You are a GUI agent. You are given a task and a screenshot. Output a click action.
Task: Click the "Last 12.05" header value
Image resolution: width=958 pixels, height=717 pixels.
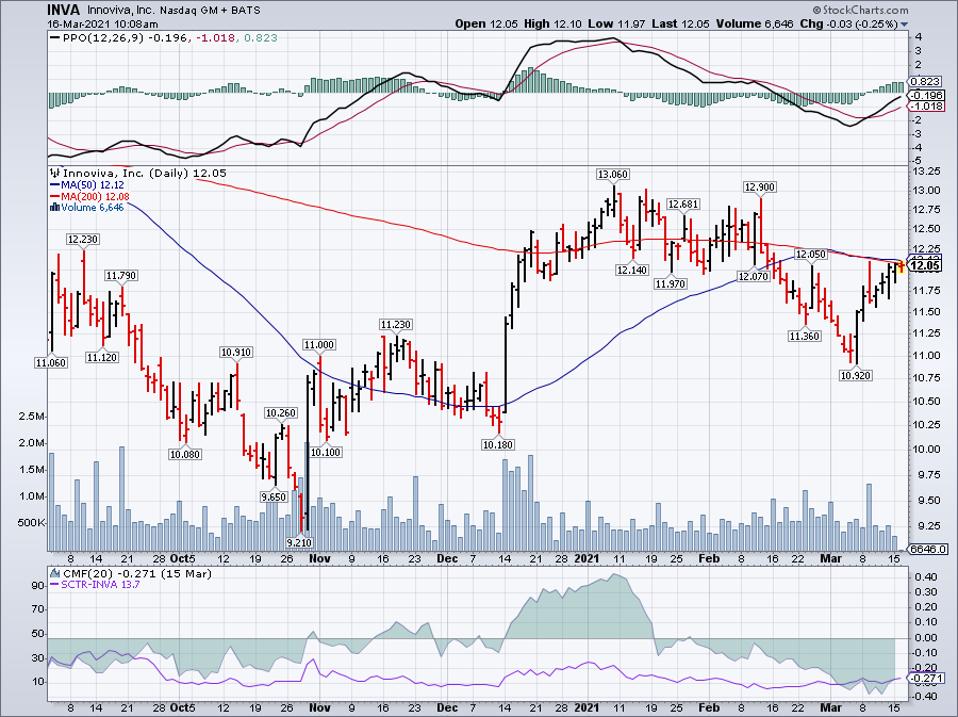(x=680, y=24)
